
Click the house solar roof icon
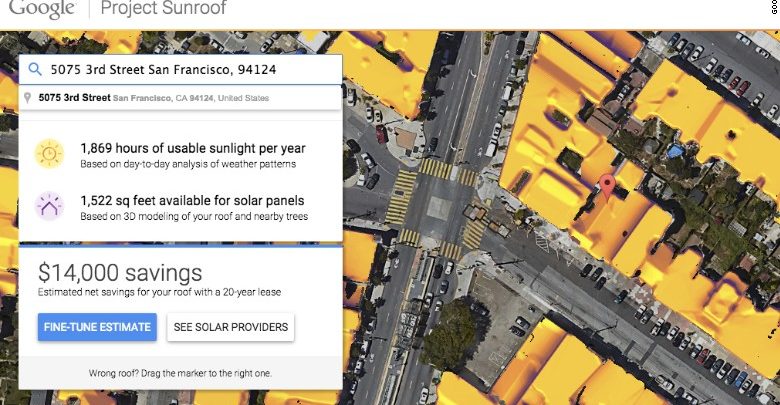point(49,206)
